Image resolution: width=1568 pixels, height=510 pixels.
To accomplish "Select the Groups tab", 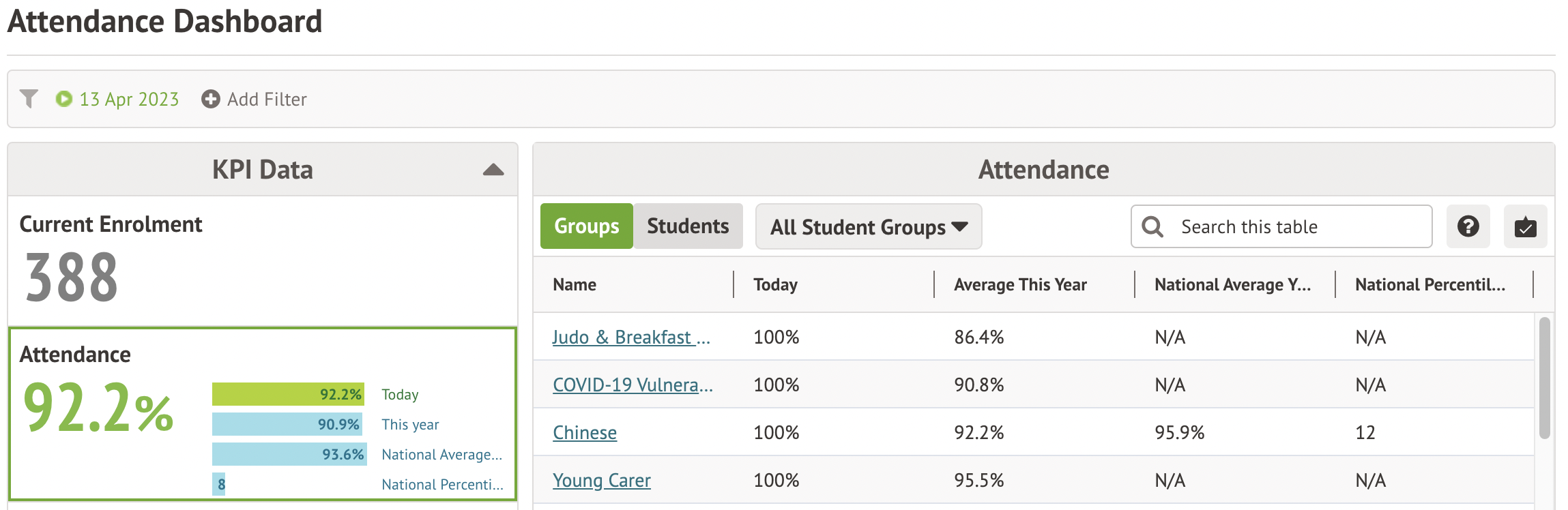I will click(586, 226).
